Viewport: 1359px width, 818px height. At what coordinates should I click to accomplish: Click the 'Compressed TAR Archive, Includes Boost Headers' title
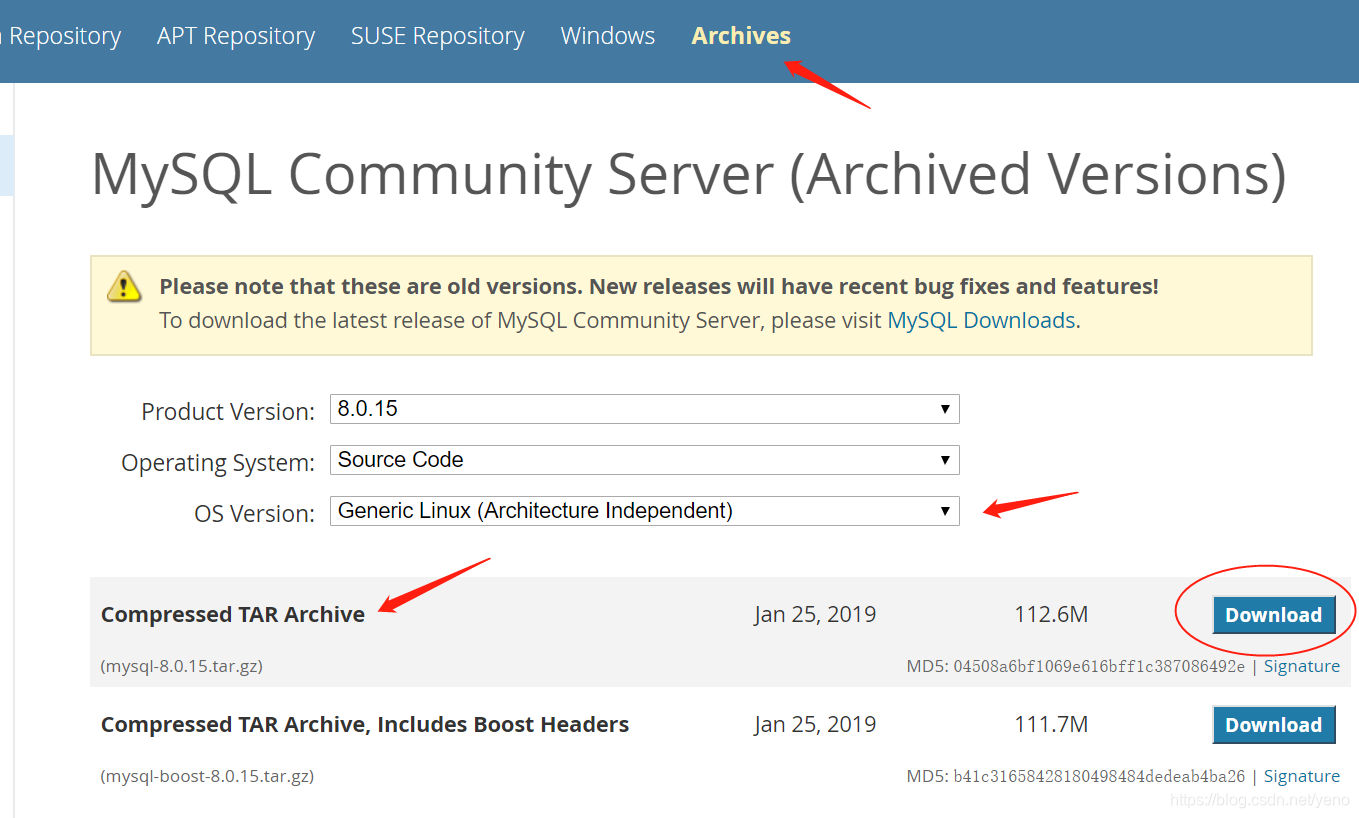(365, 725)
